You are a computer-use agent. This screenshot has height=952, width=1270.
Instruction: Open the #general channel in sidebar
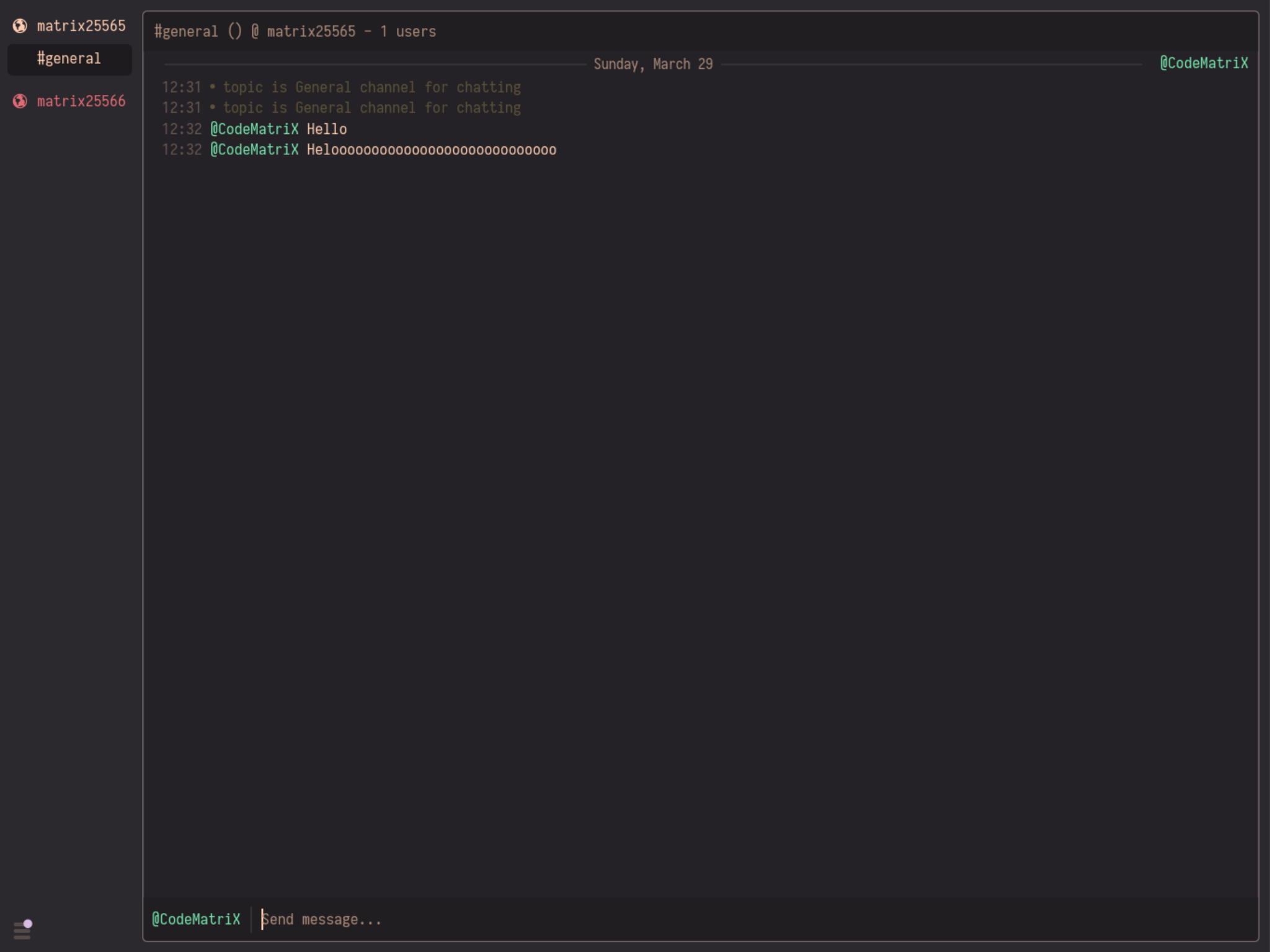click(x=69, y=59)
